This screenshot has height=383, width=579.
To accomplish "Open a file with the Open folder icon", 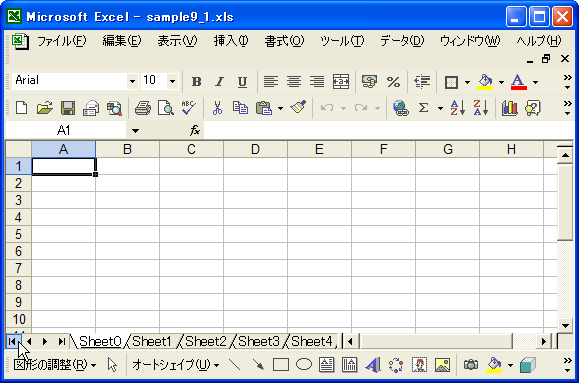I will click(45, 108).
